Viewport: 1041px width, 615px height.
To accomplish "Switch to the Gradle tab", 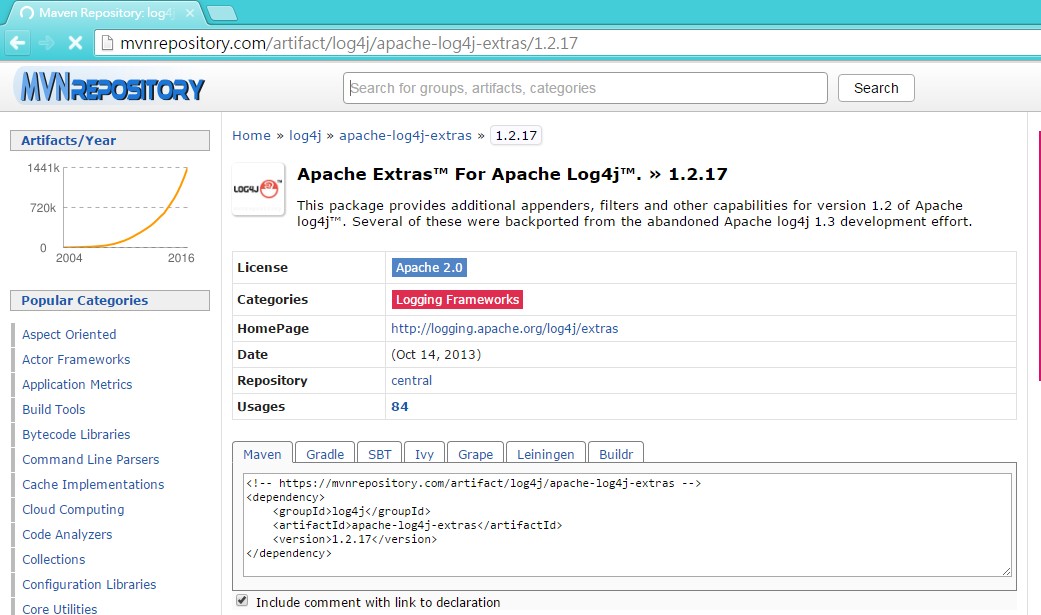I will coord(324,453).
